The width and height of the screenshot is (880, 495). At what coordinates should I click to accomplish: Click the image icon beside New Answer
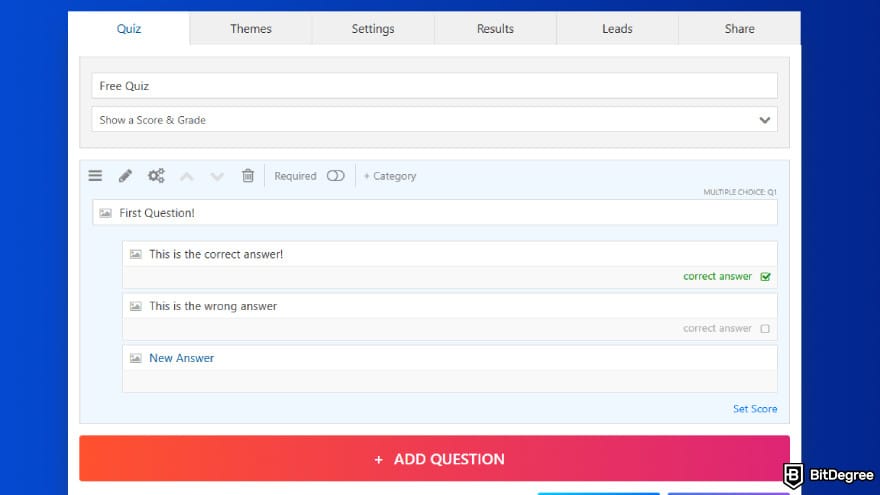coord(136,359)
